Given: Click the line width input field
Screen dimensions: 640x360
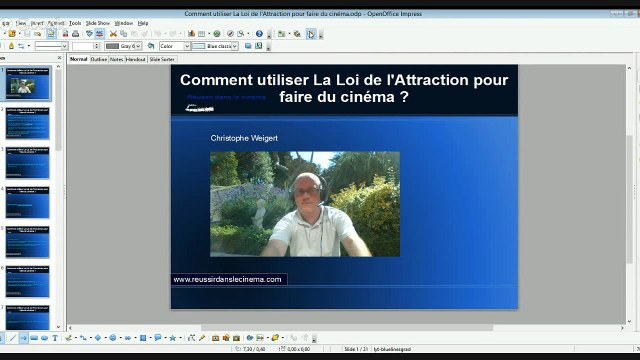Looking at the screenshot, I should (83, 46).
